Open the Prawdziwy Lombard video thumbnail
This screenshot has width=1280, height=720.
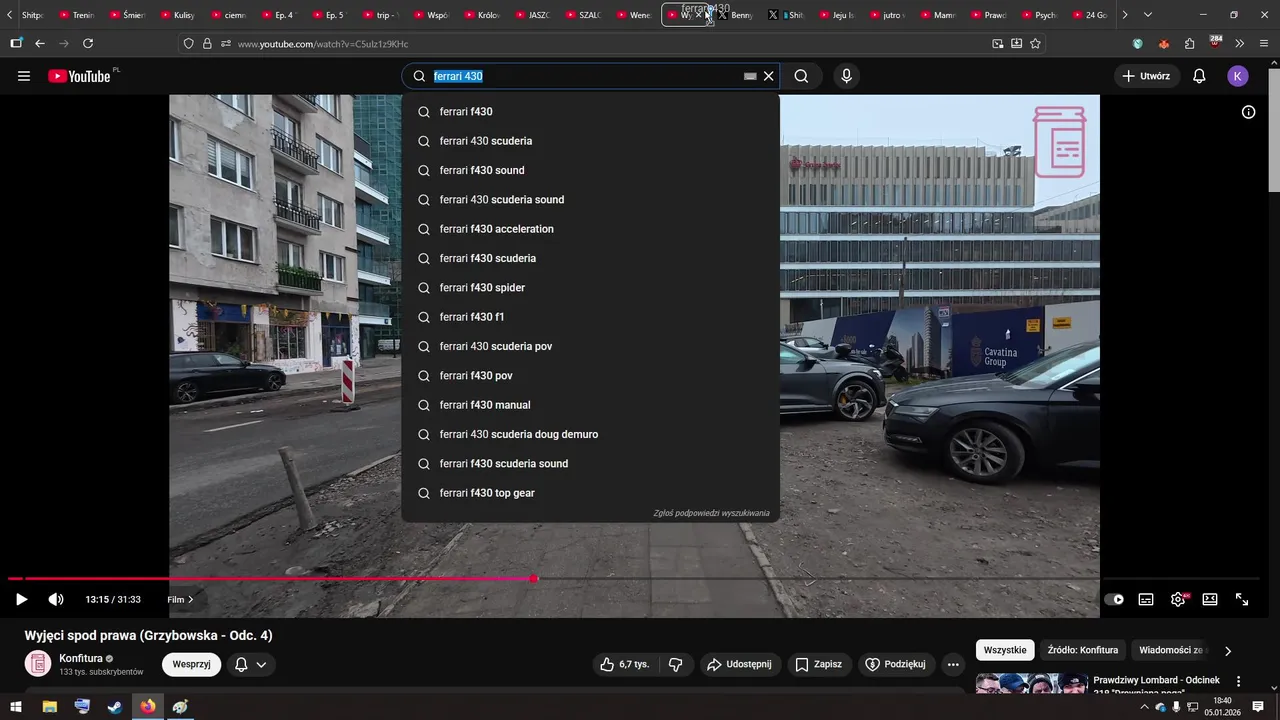tap(1031, 683)
